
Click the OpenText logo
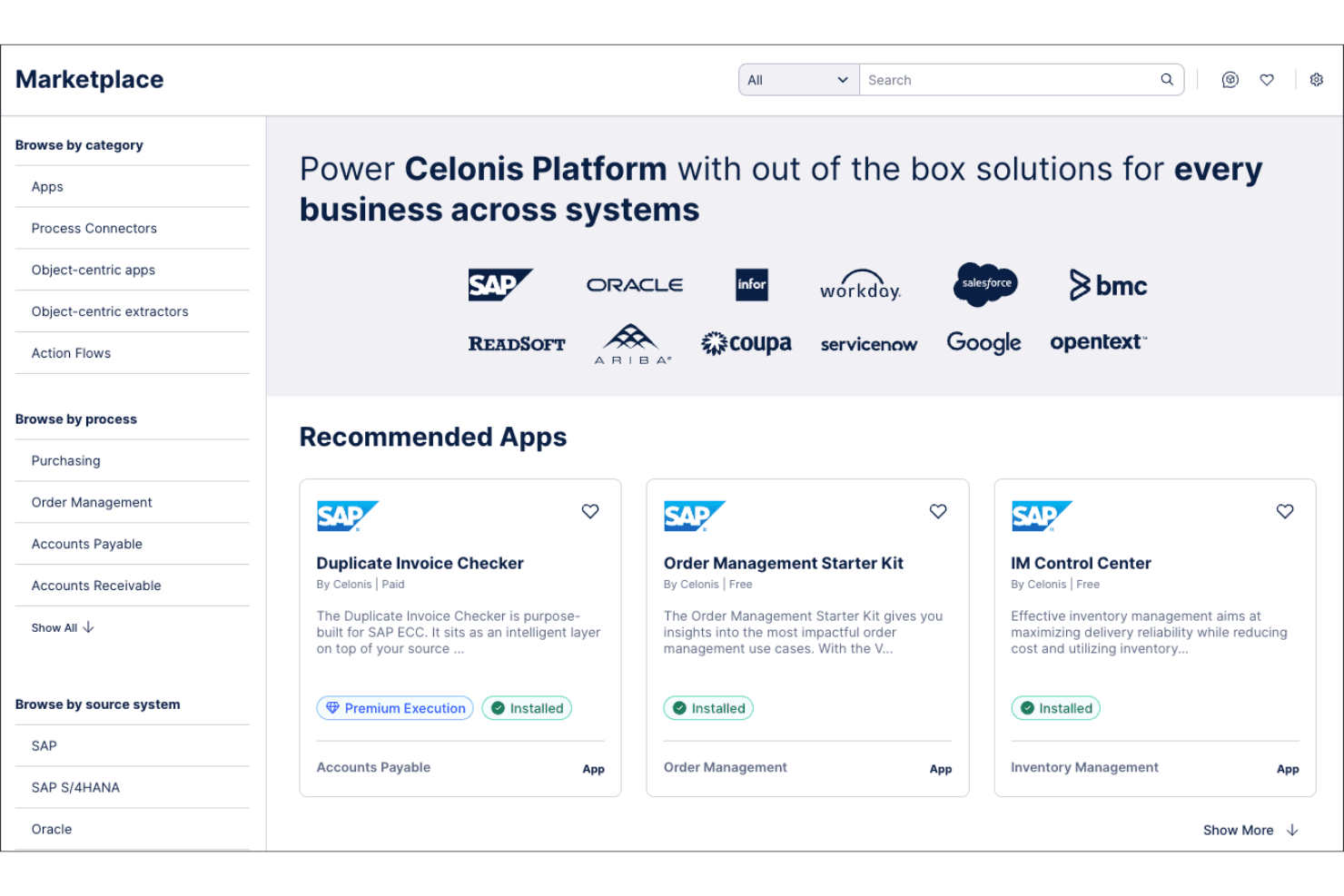tap(1099, 342)
